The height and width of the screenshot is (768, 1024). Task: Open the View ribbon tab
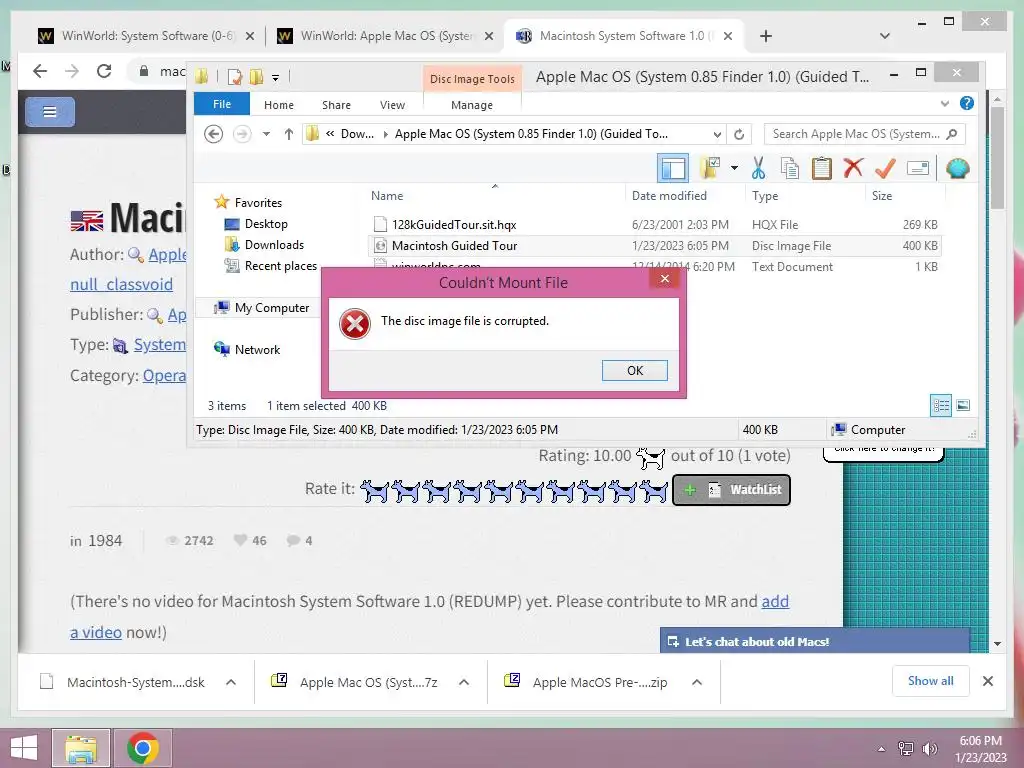click(x=392, y=104)
